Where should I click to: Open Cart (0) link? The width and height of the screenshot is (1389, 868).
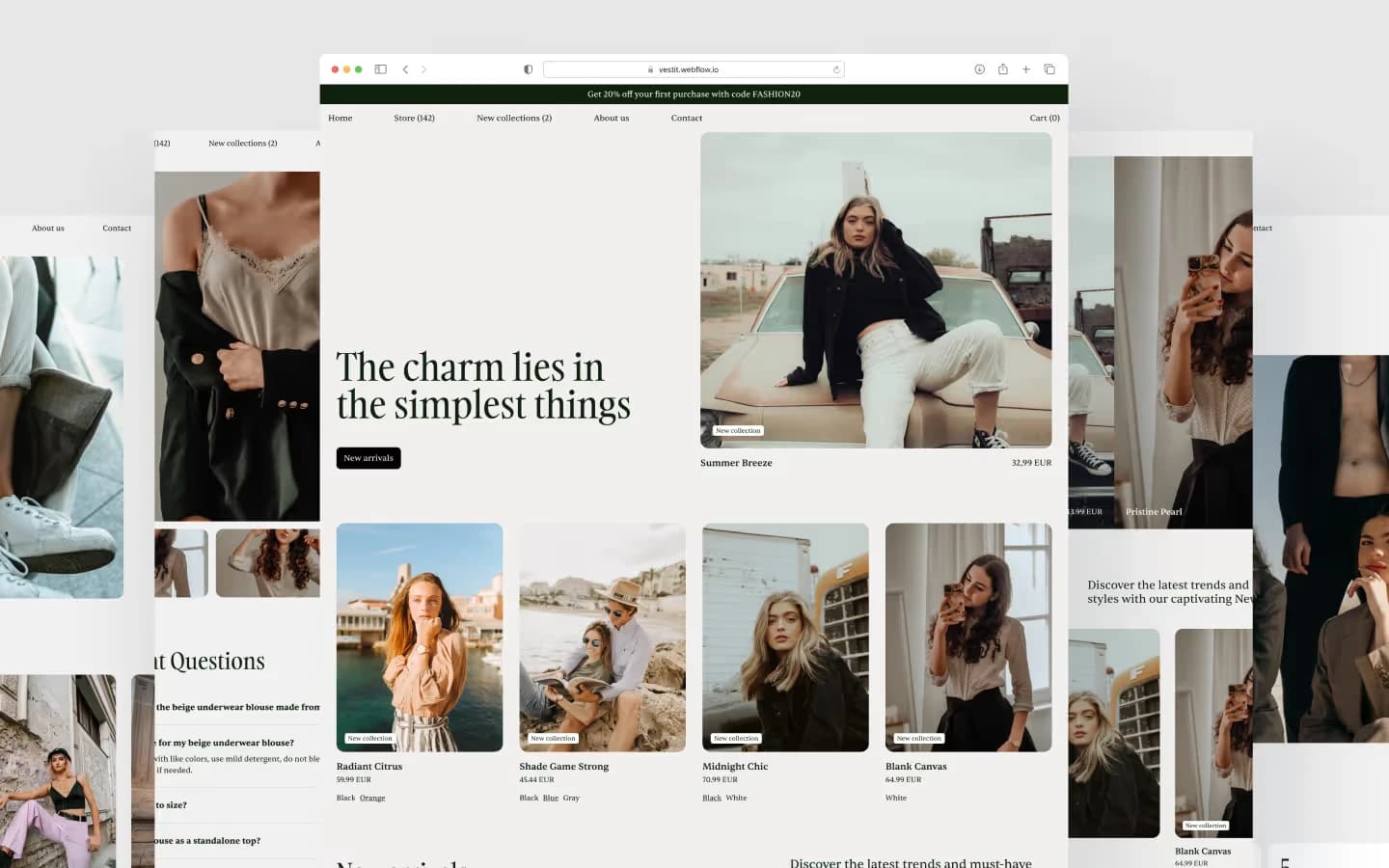1045,118
